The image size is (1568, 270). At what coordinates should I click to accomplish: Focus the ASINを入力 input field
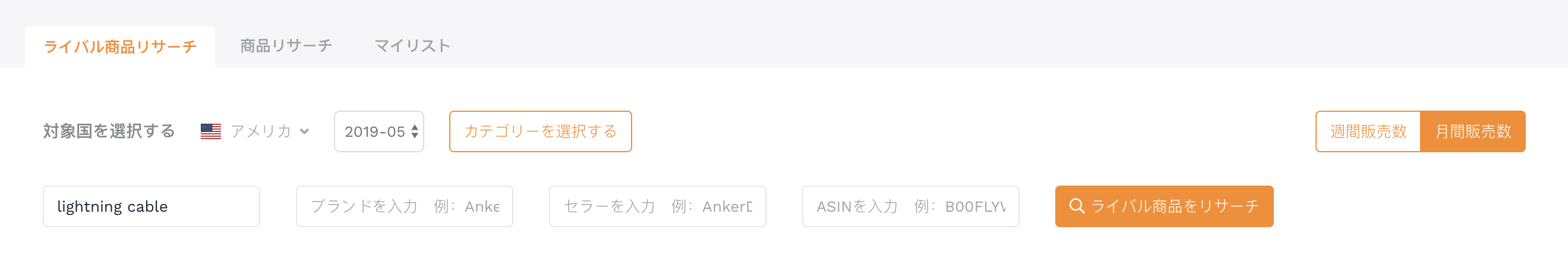911,206
